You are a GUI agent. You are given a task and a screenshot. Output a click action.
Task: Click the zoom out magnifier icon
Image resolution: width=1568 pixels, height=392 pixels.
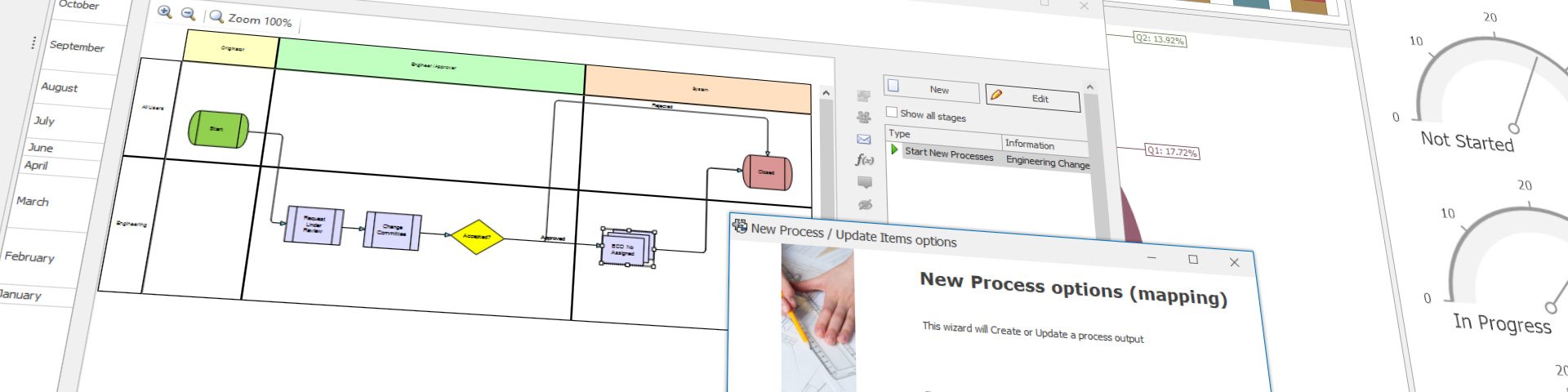coord(188,14)
